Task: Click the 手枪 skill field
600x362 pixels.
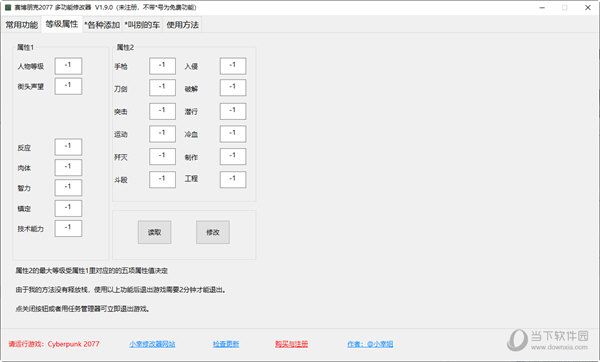Action: tap(162, 66)
